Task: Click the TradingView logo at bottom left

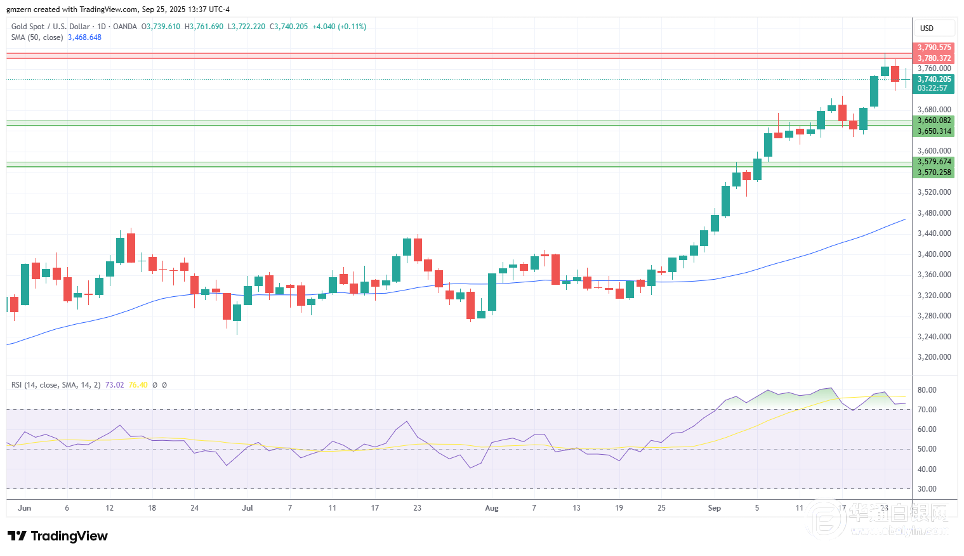Action: (x=58, y=536)
